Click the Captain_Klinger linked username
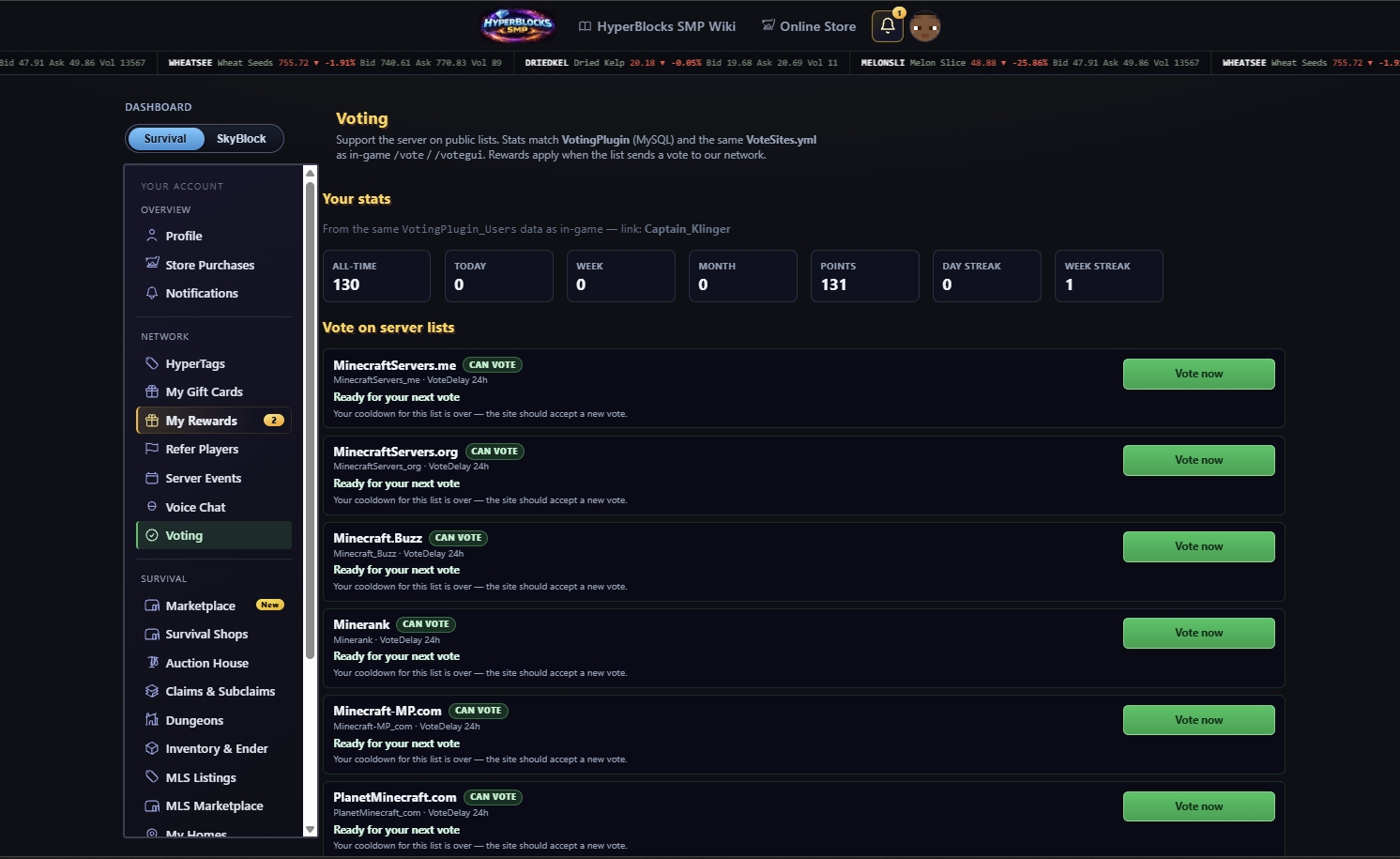Viewport: 1400px width, 859px height. 687,229
